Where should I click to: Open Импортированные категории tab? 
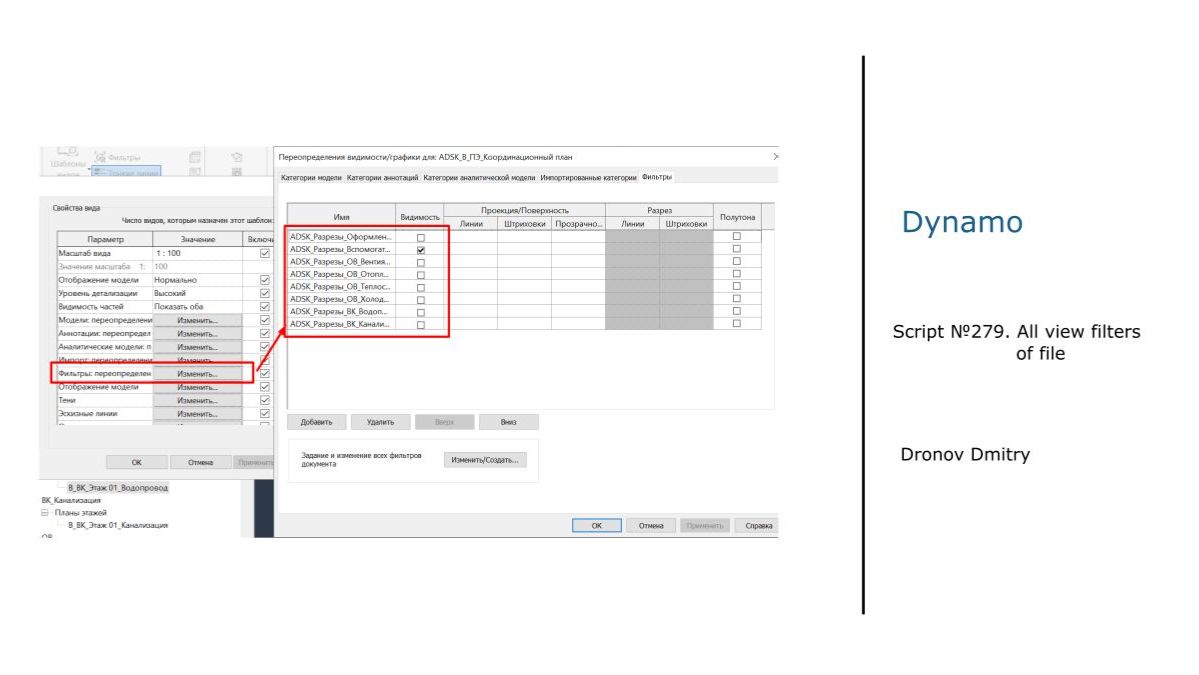[x=588, y=177]
